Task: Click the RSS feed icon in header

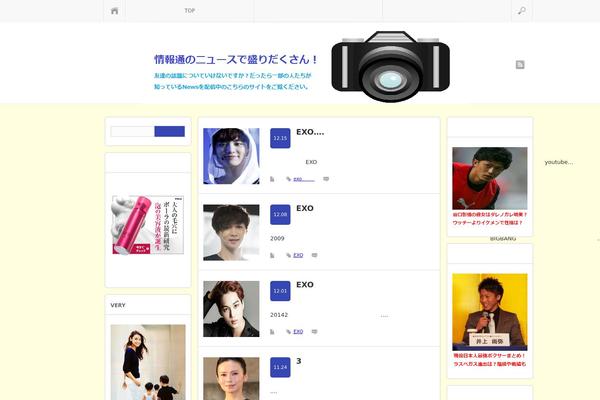Action: [x=520, y=65]
